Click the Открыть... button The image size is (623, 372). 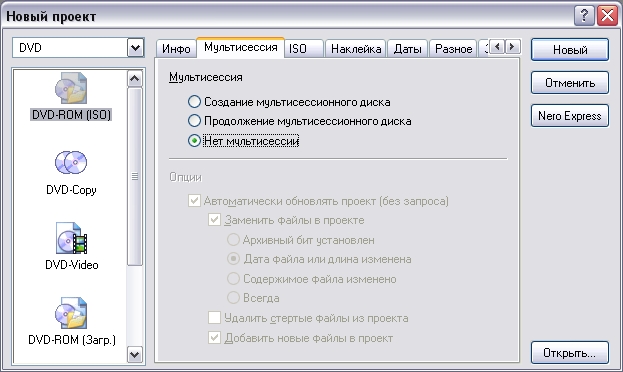(x=570, y=353)
